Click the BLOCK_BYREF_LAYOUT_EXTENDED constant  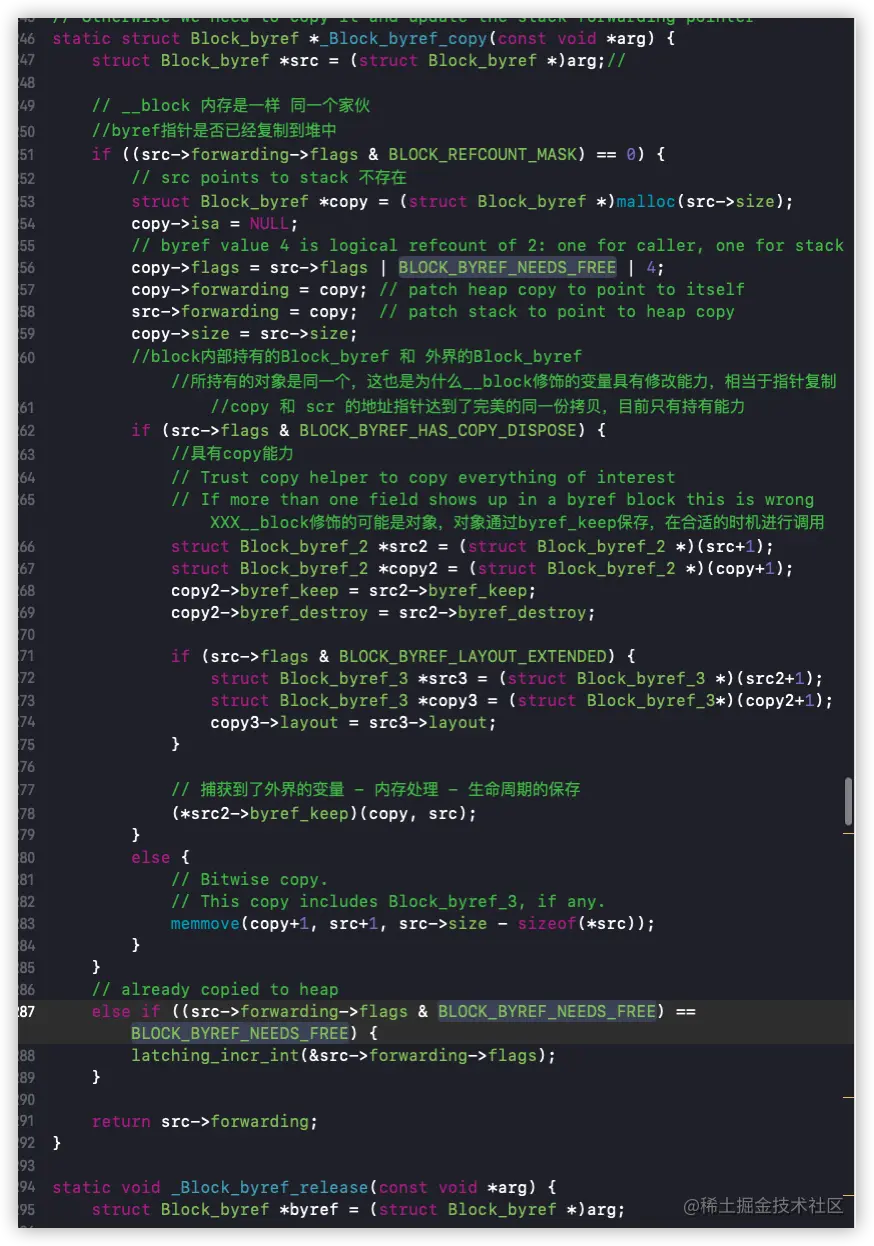(x=473, y=656)
